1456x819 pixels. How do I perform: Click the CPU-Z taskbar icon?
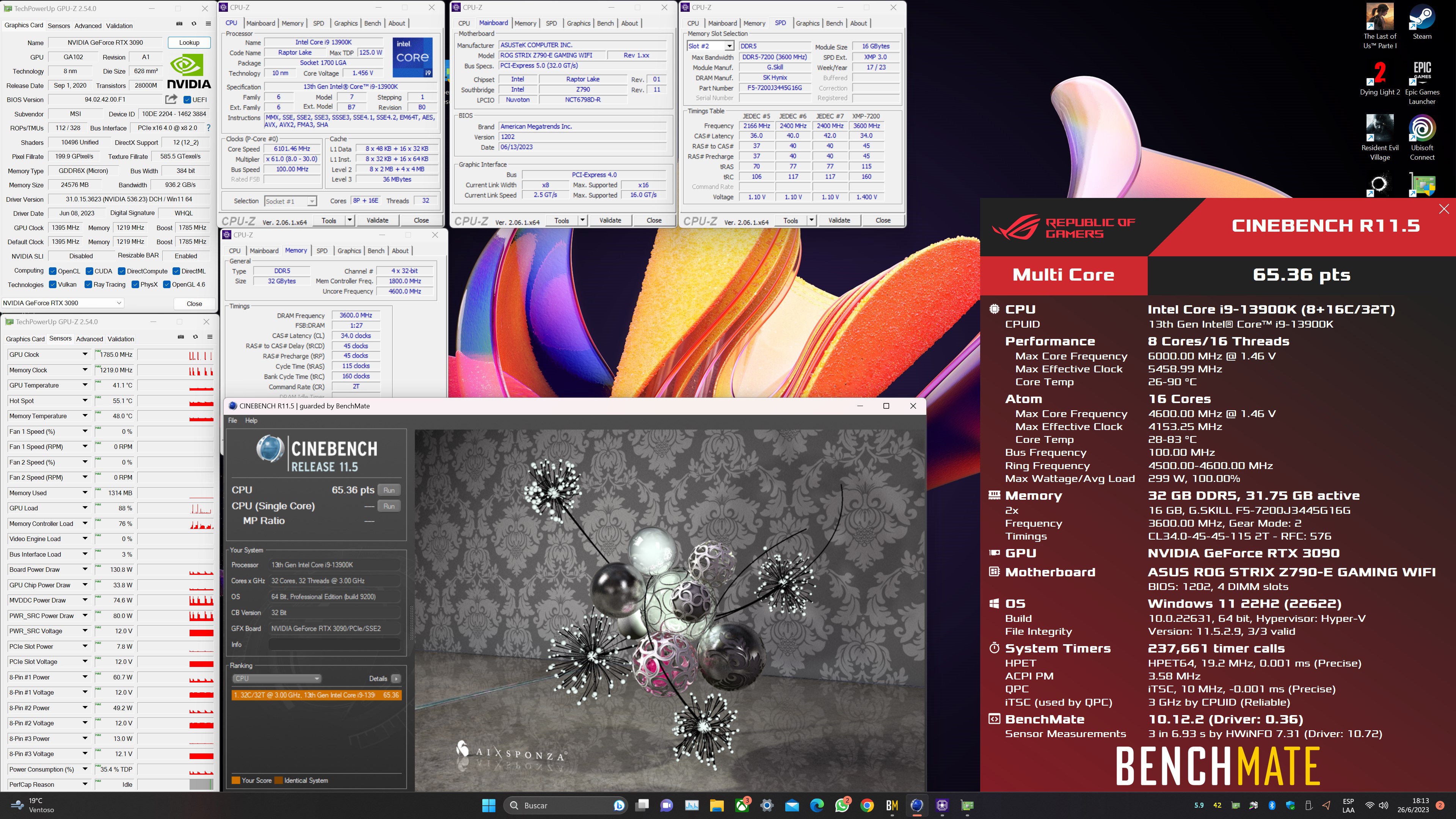(941, 805)
